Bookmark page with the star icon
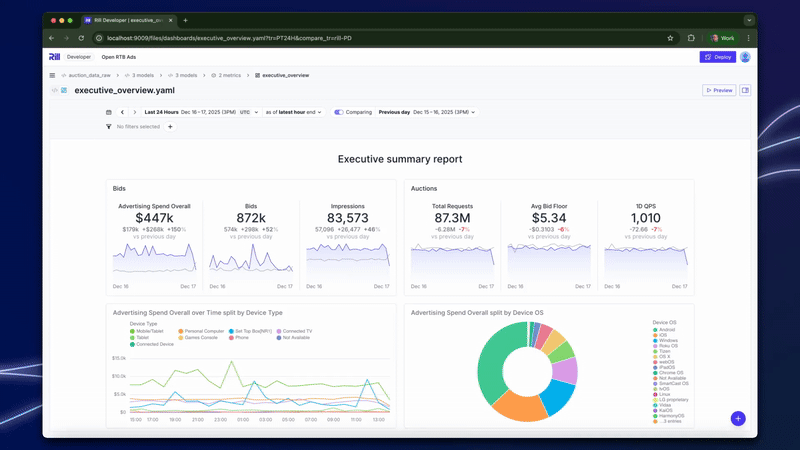The image size is (800, 450). point(670,38)
